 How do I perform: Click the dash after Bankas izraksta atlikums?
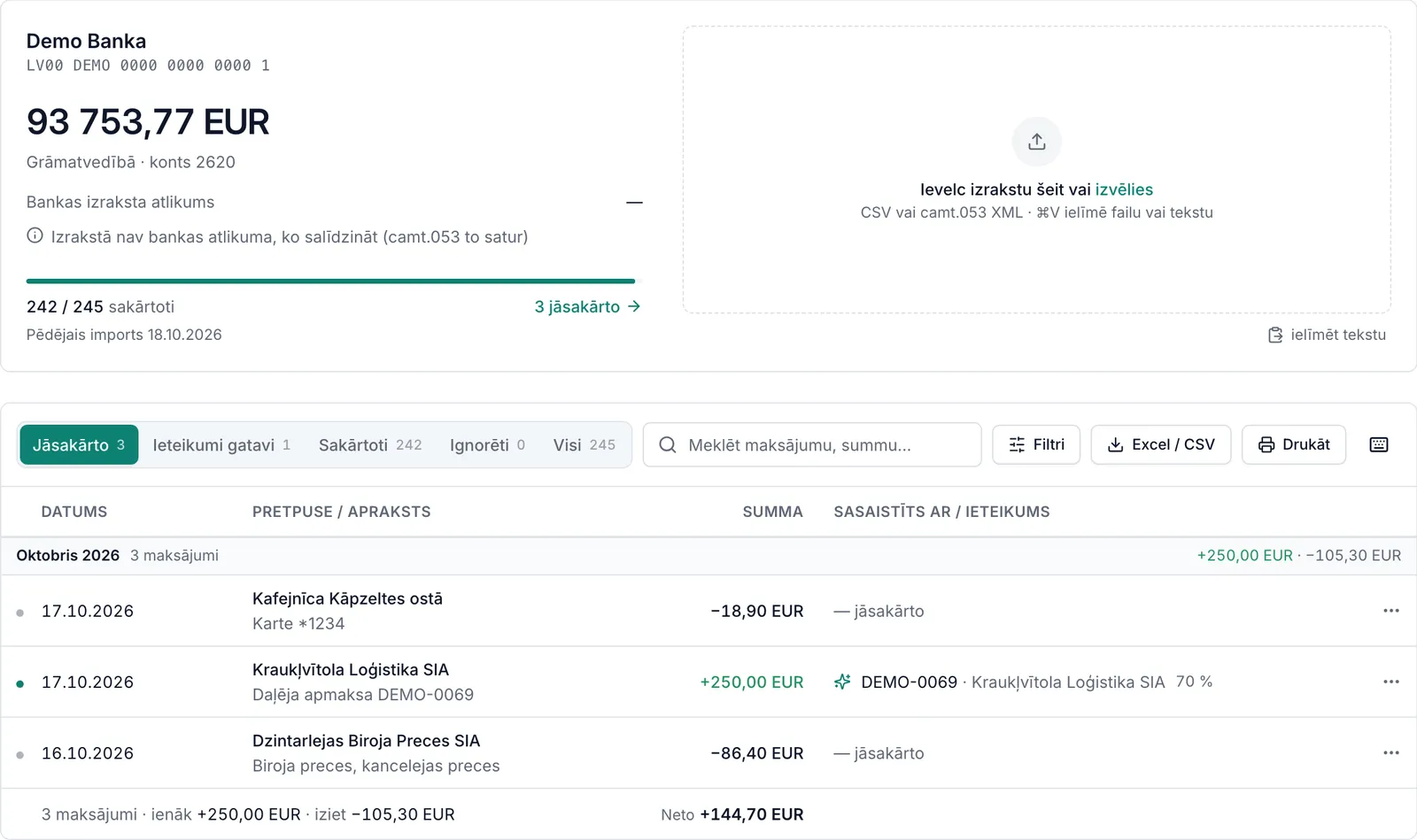(x=634, y=203)
